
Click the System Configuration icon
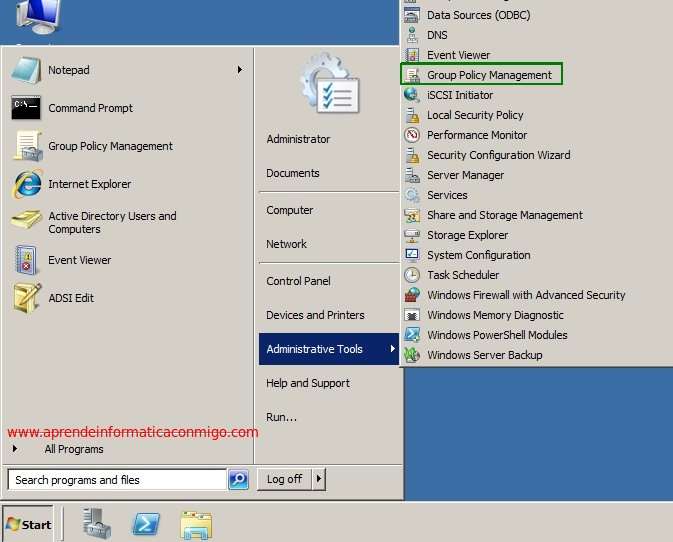tap(412, 255)
